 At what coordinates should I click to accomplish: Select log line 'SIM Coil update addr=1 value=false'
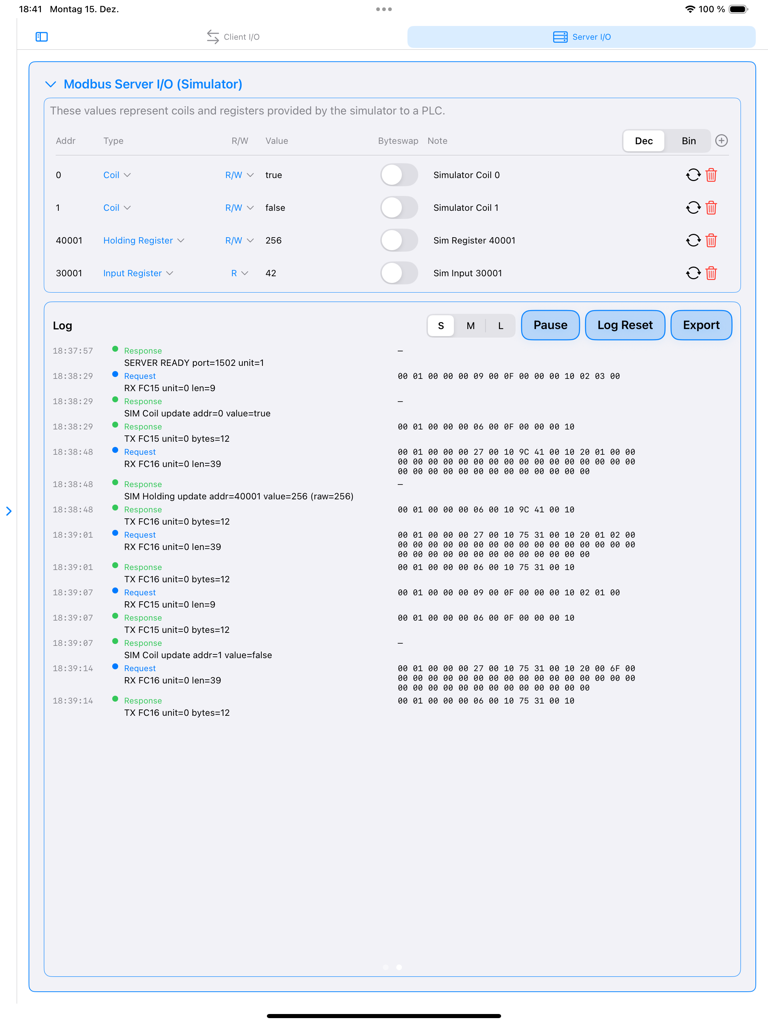(x=198, y=655)
